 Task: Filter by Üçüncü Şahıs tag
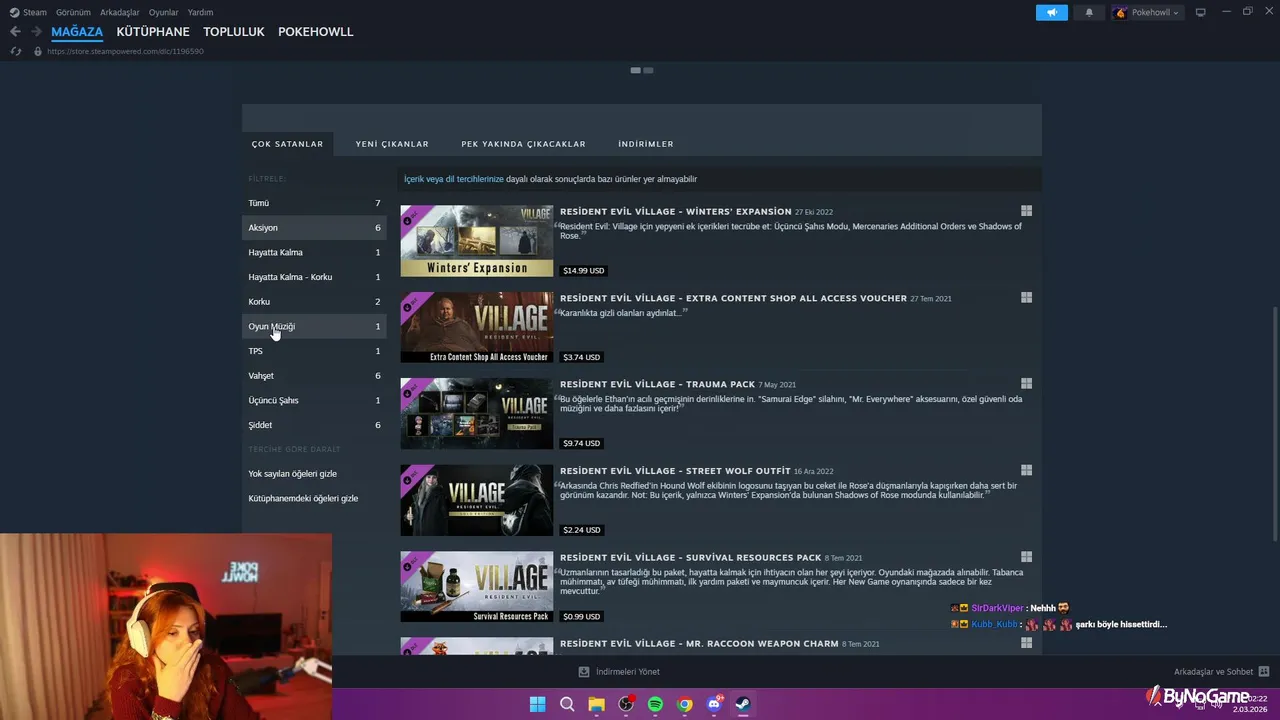tap(314, 400)
